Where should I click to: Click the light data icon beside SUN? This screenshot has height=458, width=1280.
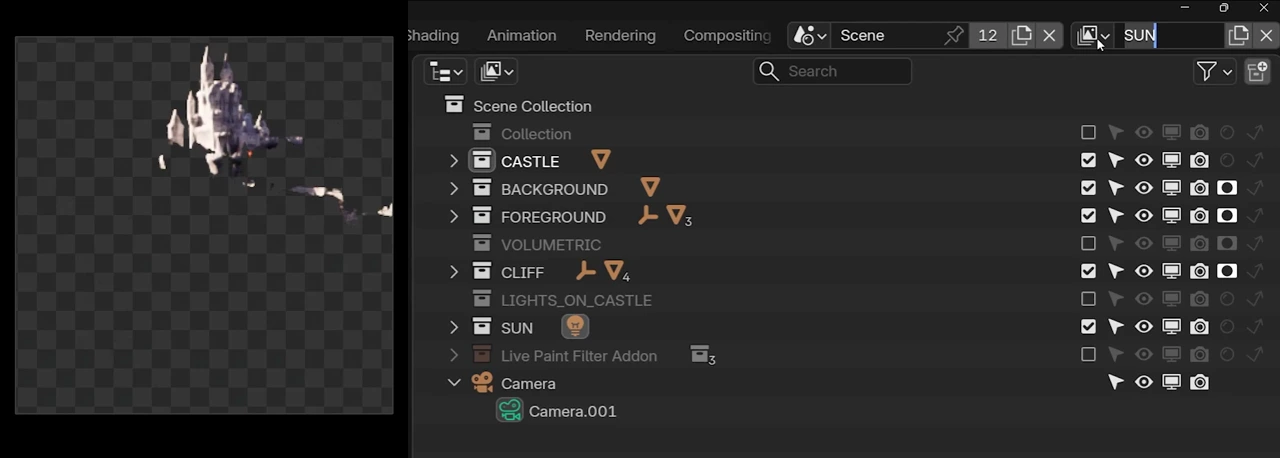575,327
